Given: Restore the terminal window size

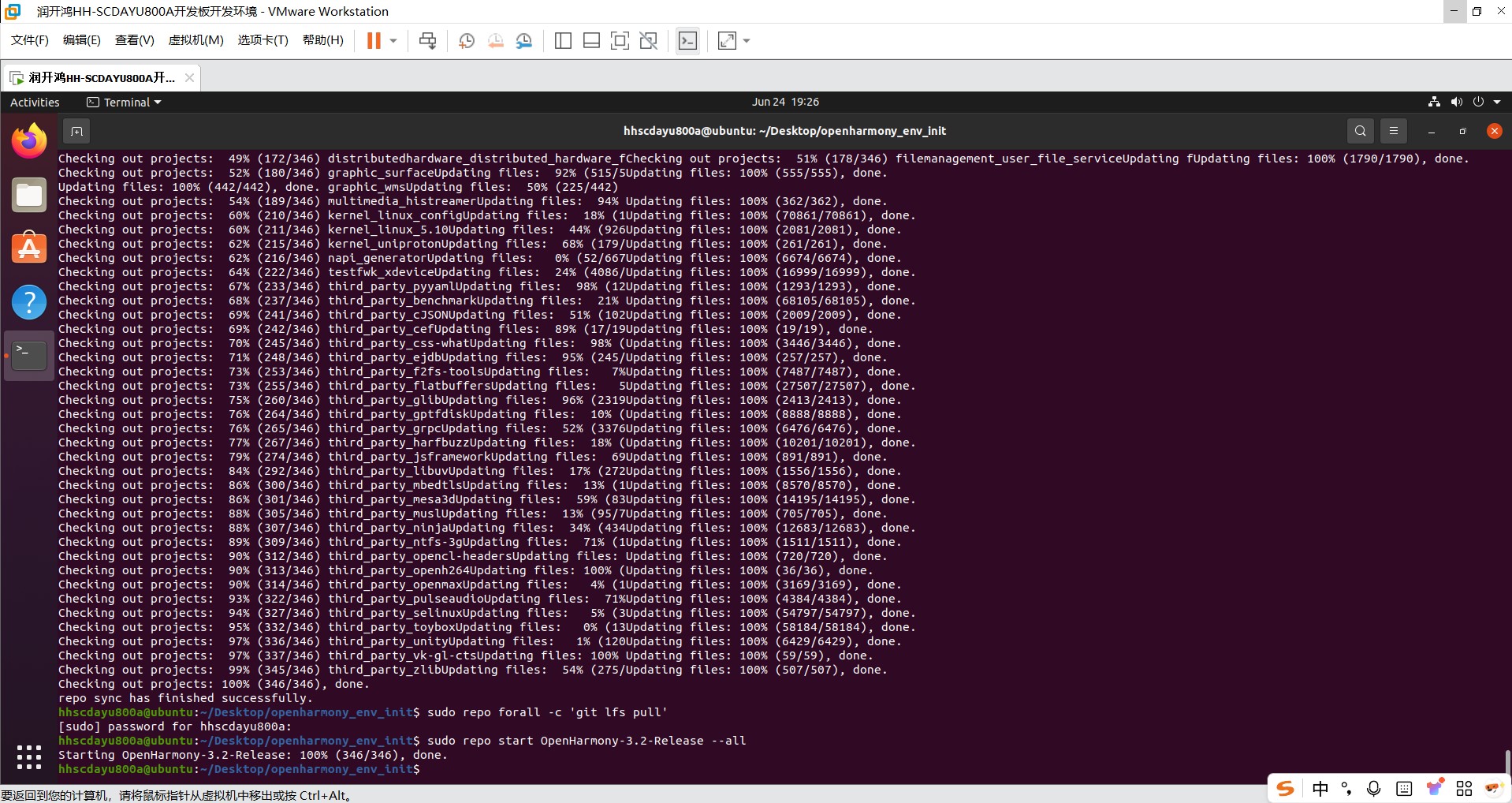Looking at the screenshot, I should coord(1462,132).
